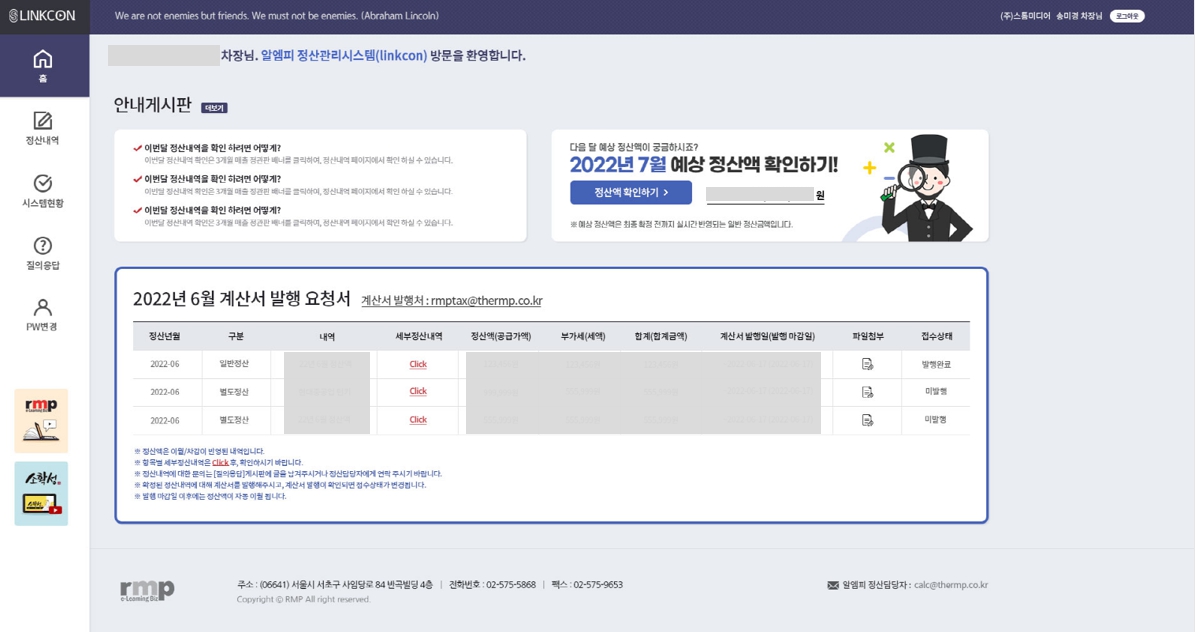Click the blue video banner thumbnail in sidebar
The height and width of the screenshot is (632, 1195).
click(42, 493)
